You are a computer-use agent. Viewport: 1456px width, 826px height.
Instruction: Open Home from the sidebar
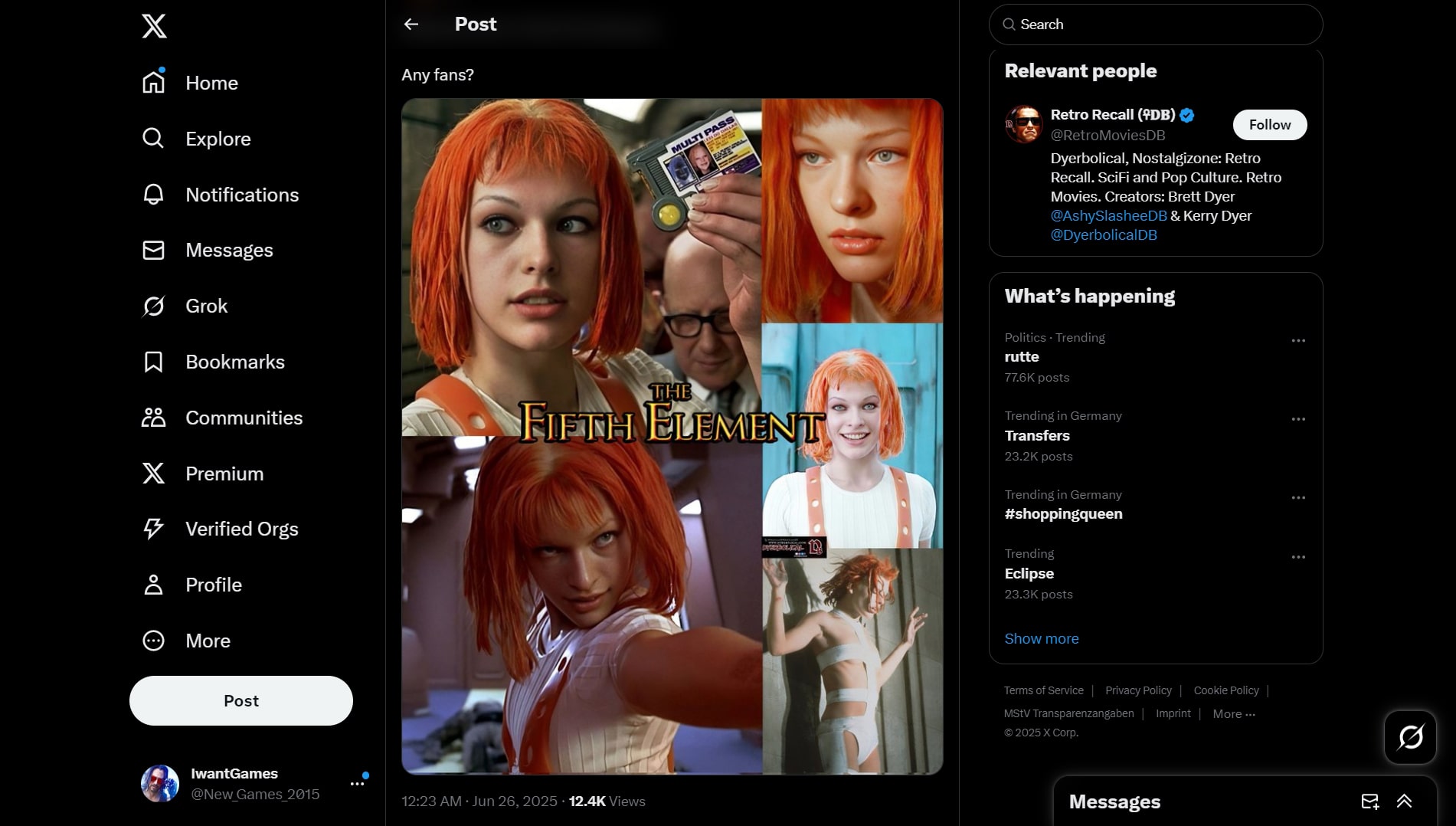pos(190,83)
